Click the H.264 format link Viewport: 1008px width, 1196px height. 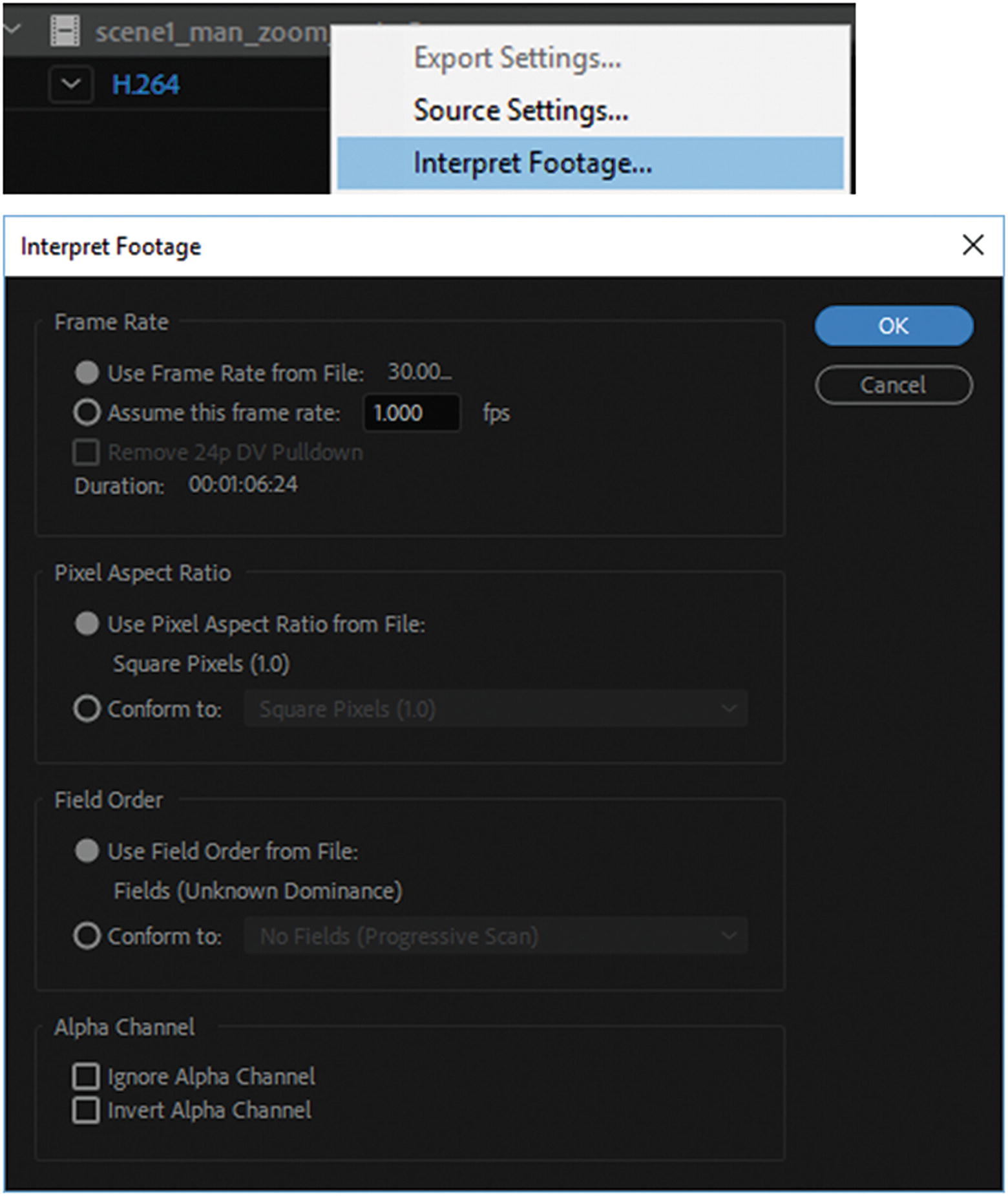pyautogui.click(x=145, y=85)
